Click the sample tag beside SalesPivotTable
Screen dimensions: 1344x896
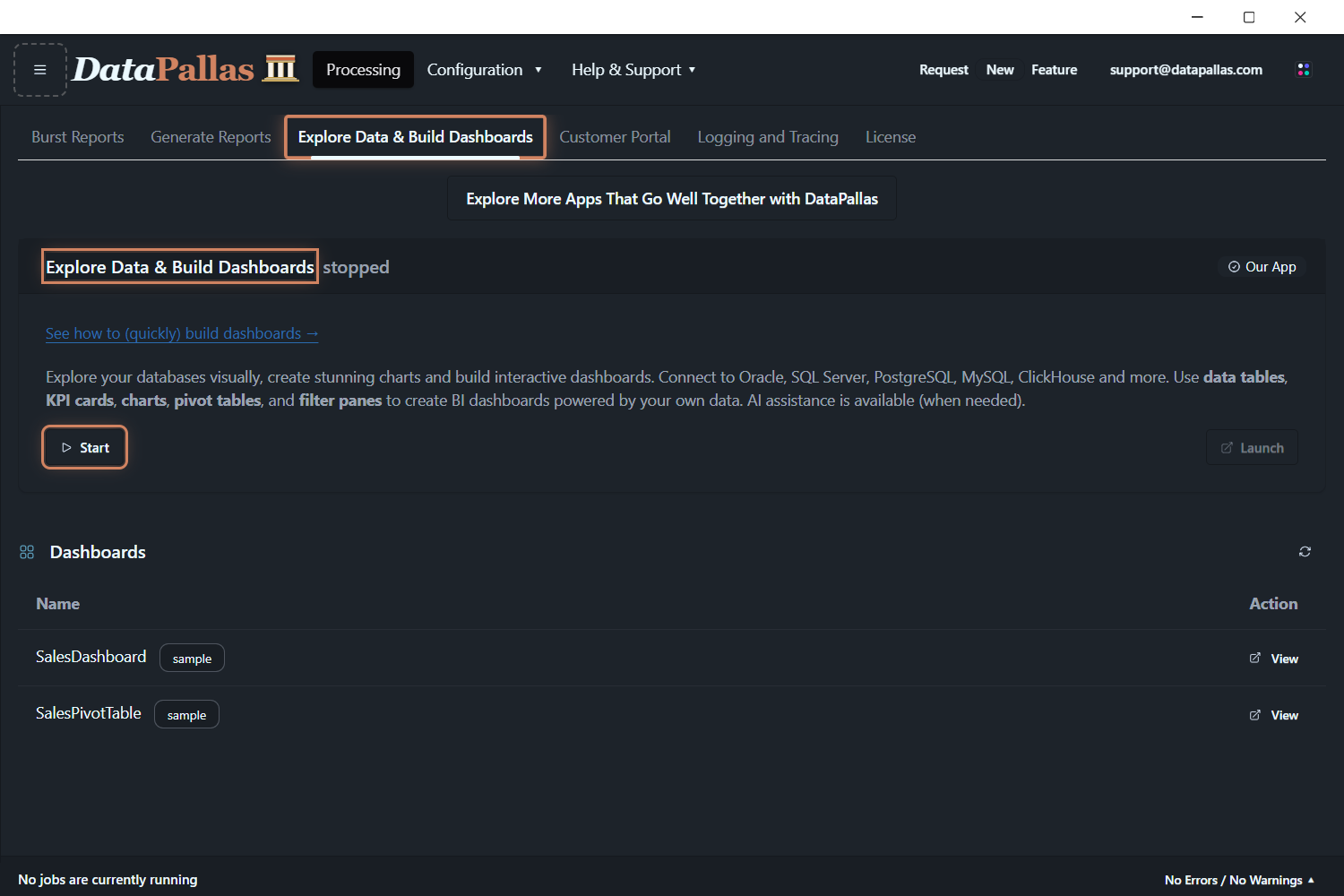point(186,715)
